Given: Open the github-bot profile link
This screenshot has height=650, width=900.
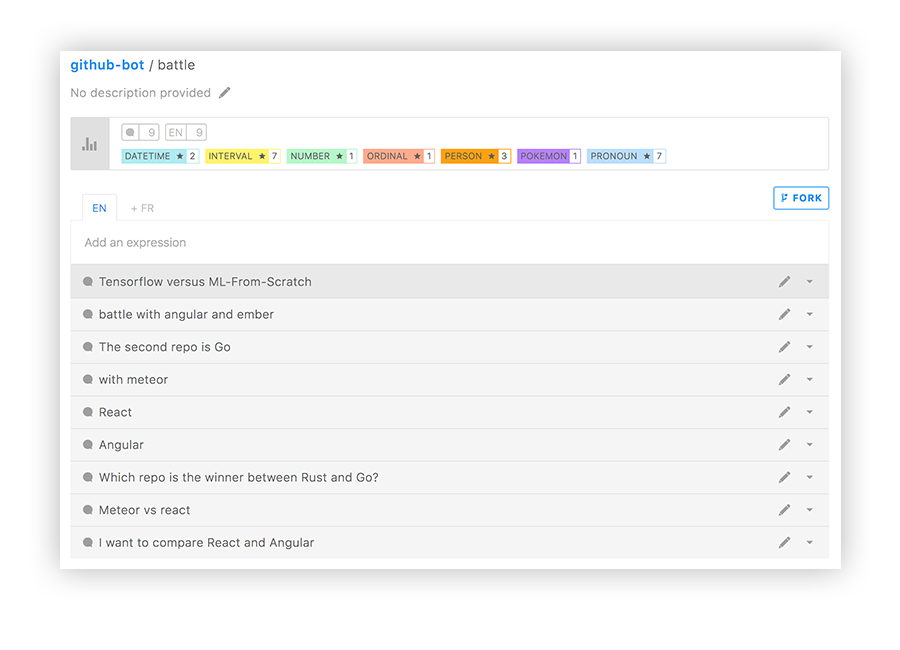Looking at the screenshot, I should (107, 65).
